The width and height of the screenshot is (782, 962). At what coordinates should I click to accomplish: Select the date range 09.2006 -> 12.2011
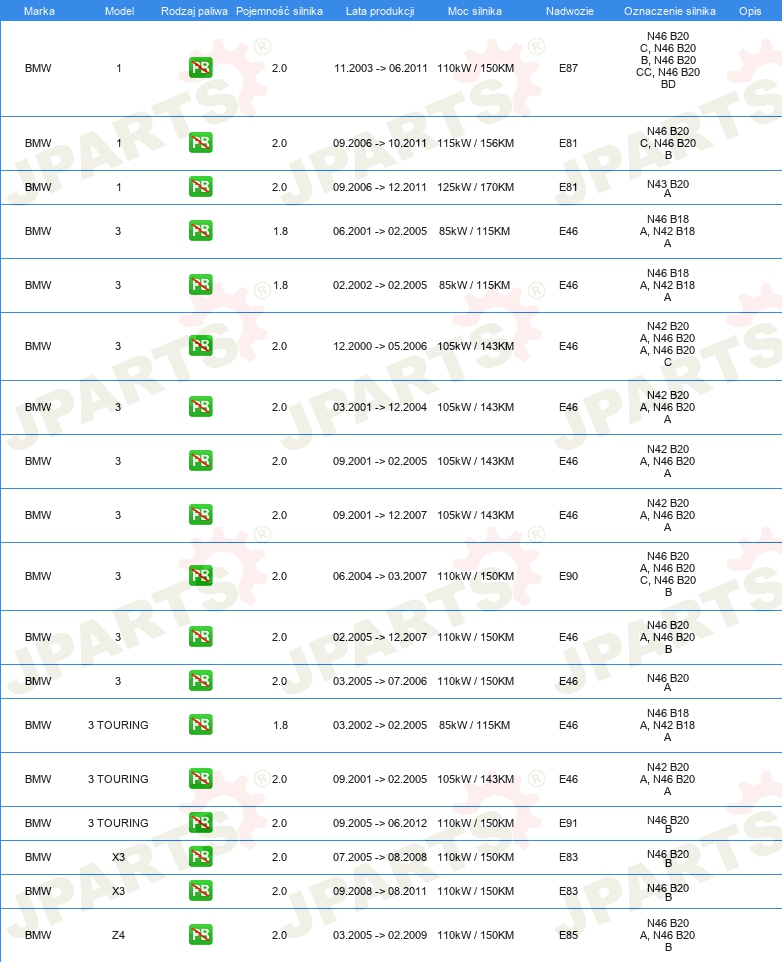(380, 187)
